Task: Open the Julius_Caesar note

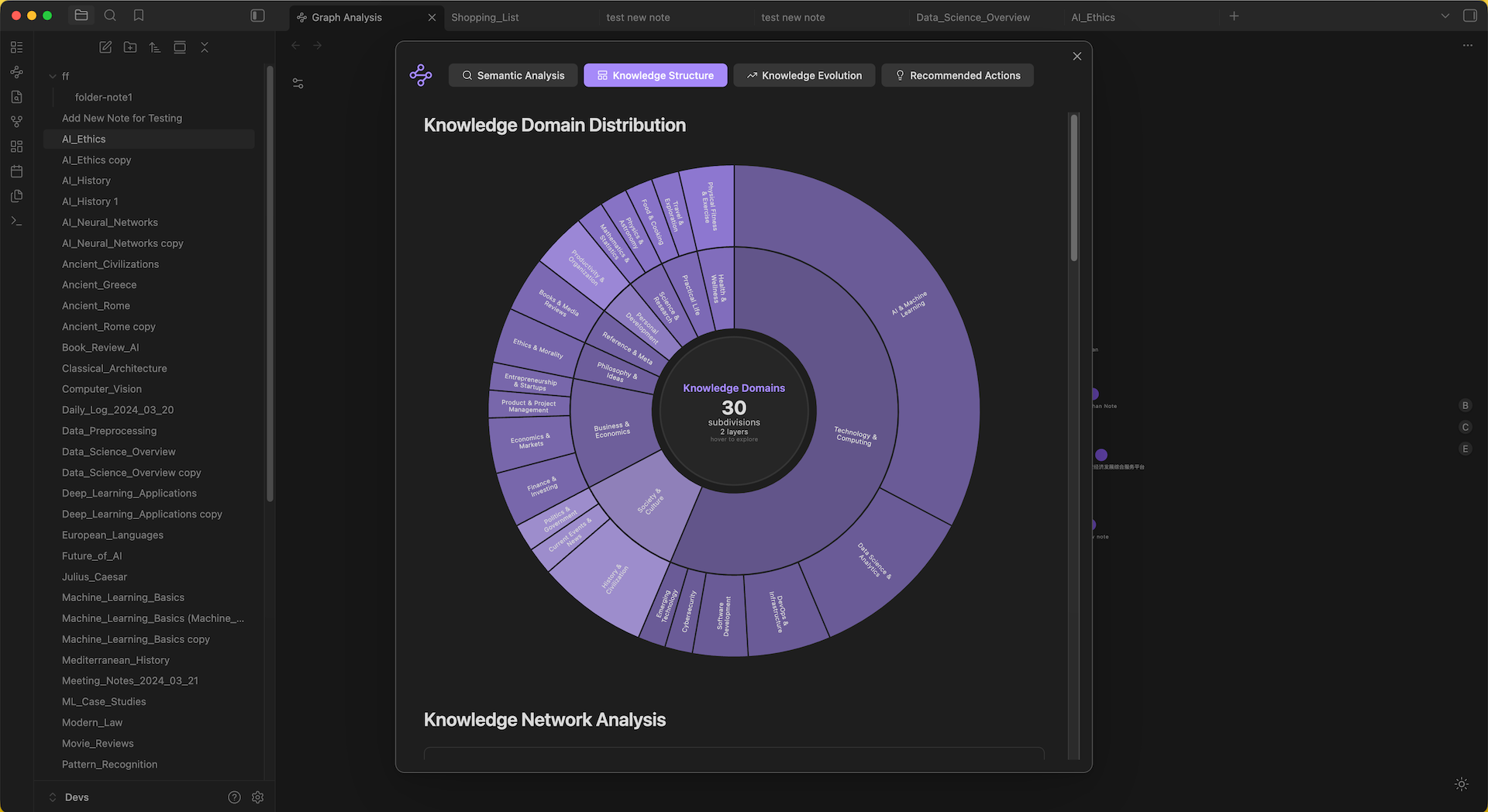Action: [x=95, y=576]
